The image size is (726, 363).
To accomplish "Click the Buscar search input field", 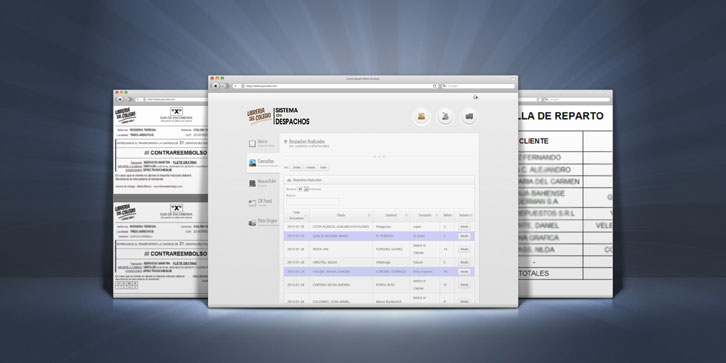I will (313, 201).
